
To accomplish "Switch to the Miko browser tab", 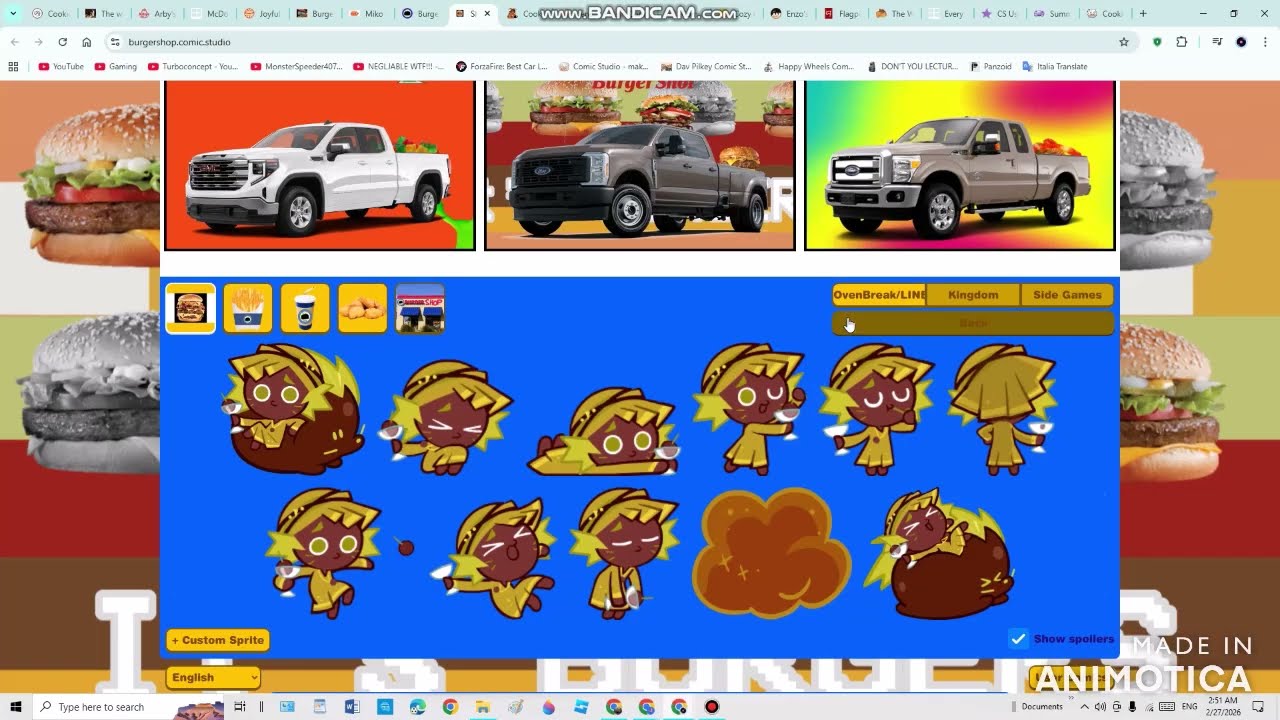I will click(368, 14).
